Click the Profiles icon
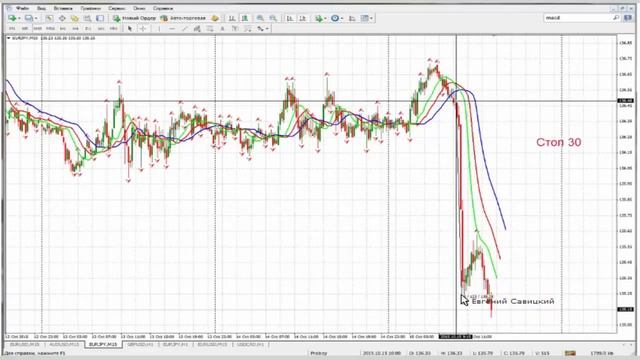 click(x=29, y=18)
